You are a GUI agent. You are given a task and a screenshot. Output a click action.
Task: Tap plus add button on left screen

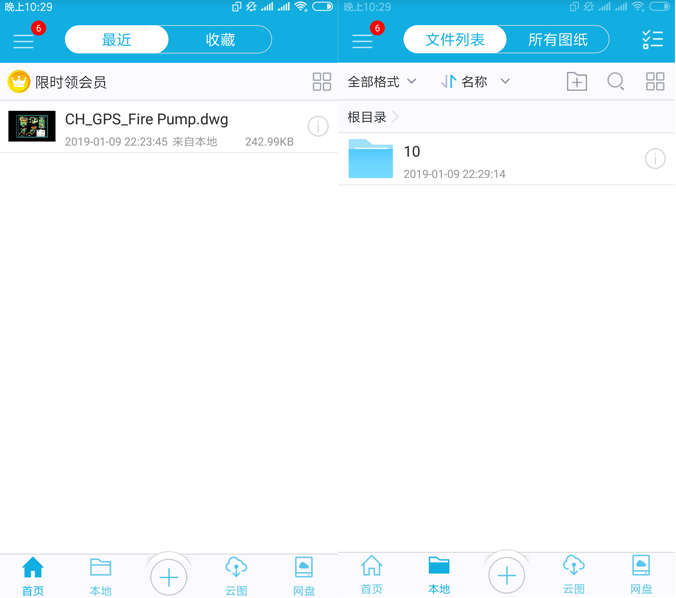pos(169,577)
